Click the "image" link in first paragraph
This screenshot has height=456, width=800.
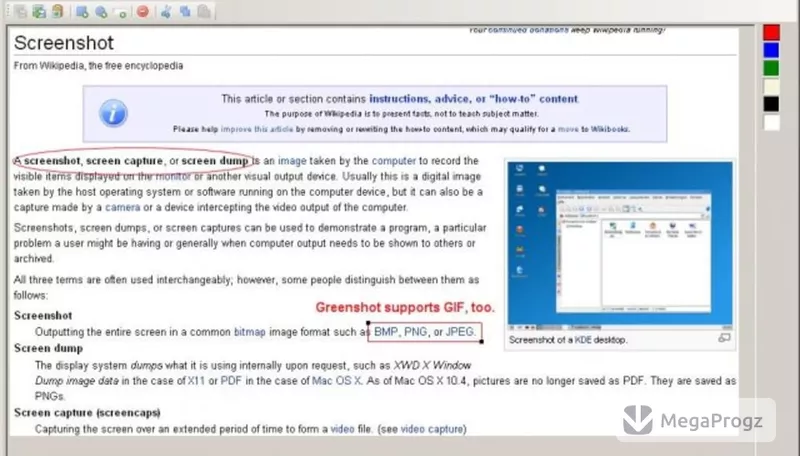(292, 161)
